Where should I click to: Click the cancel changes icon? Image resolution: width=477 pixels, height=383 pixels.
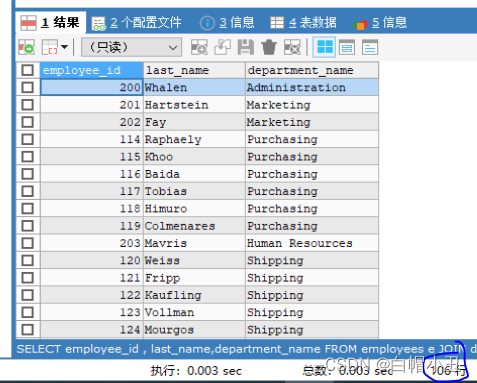[x=292, y=47]
